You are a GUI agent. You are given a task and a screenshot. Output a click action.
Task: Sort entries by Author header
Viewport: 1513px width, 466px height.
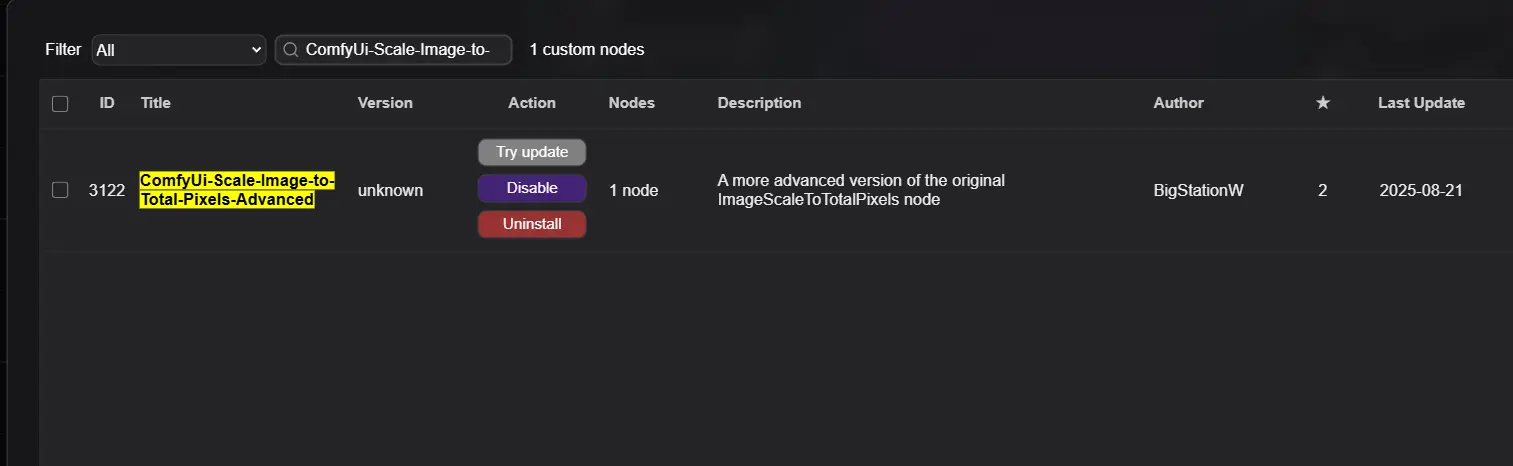coord(1178,103)
